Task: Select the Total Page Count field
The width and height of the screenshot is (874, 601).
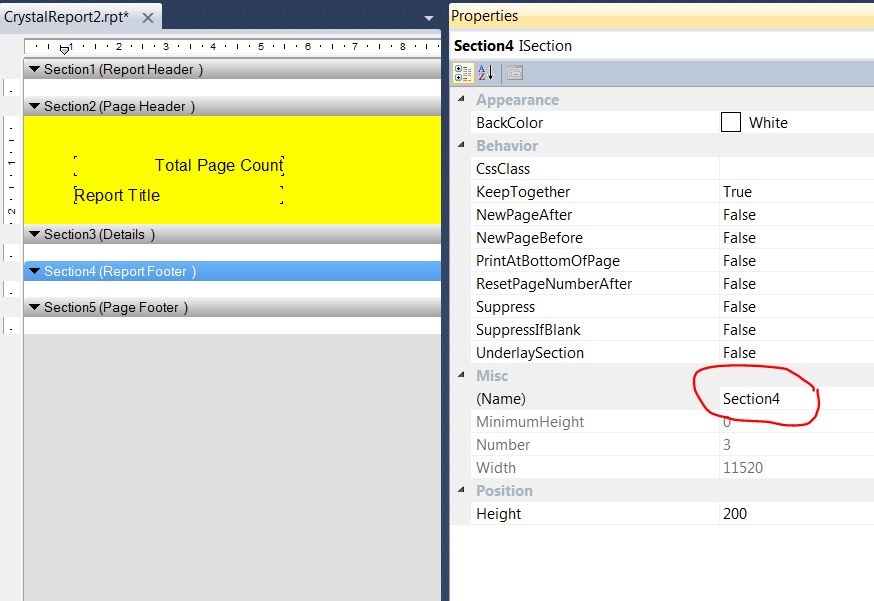Action: pos(179,166)
